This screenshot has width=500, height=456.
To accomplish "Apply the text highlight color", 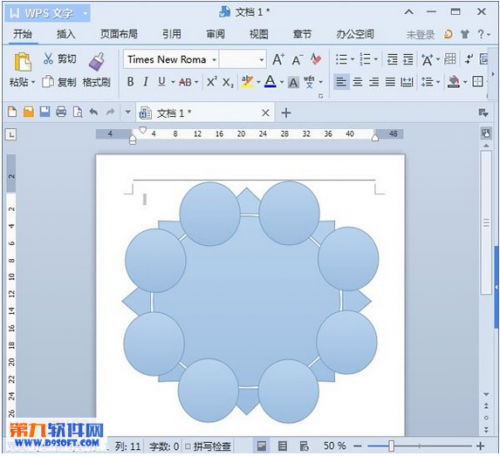I will point(247,82).
